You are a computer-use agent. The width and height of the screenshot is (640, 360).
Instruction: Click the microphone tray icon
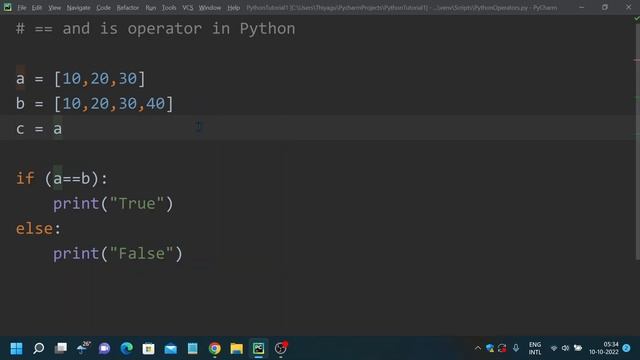click(516, 348)
